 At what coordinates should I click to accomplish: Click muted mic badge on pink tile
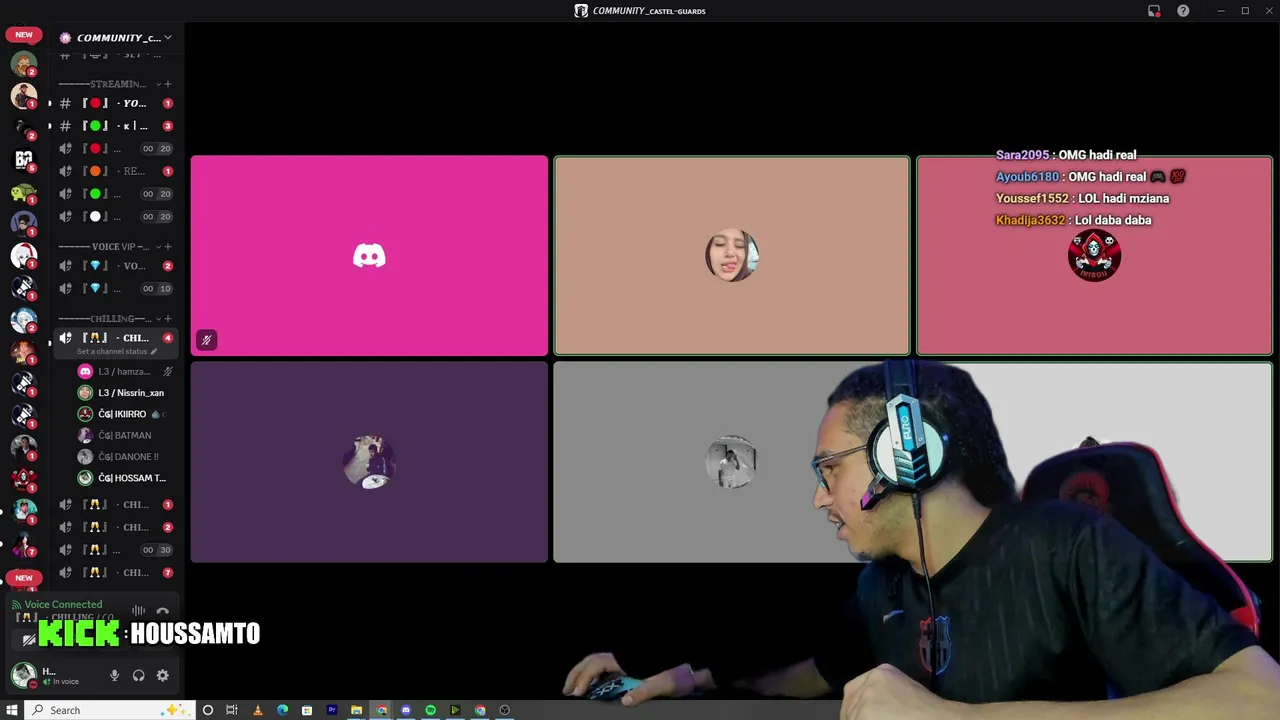[x=206, y=340]
